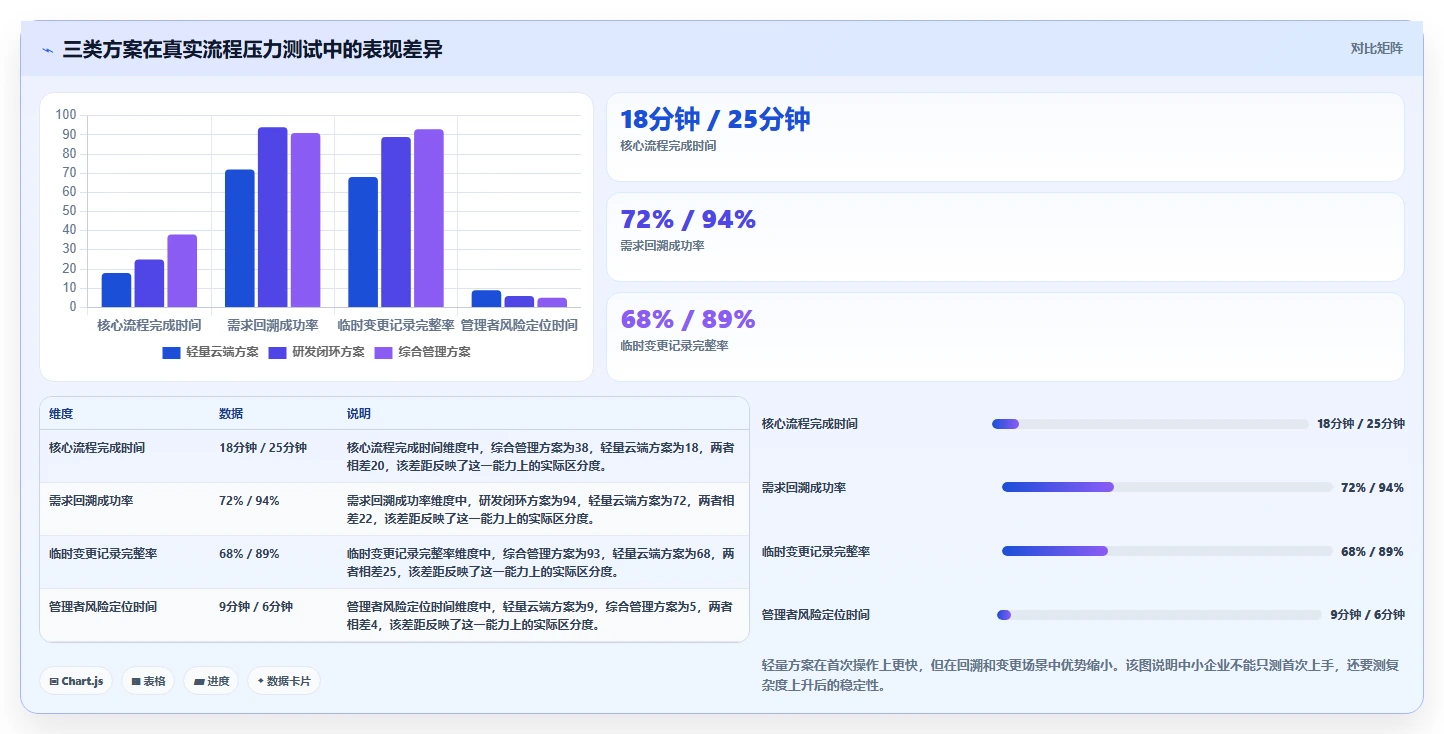Click 轻量云端方案 bar in 核心流程完成时间 group
The image size is (1444, 734).
[x=116, y=290]
